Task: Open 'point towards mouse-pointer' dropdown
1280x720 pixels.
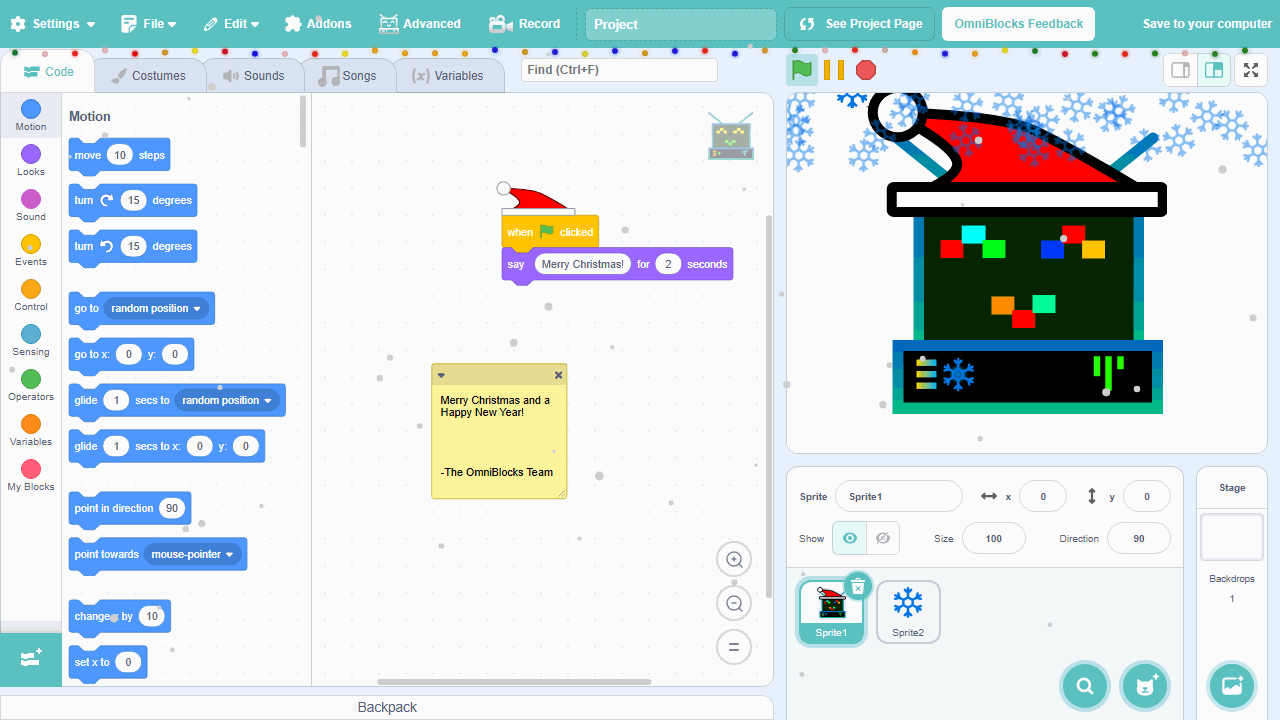Action: 193,554
